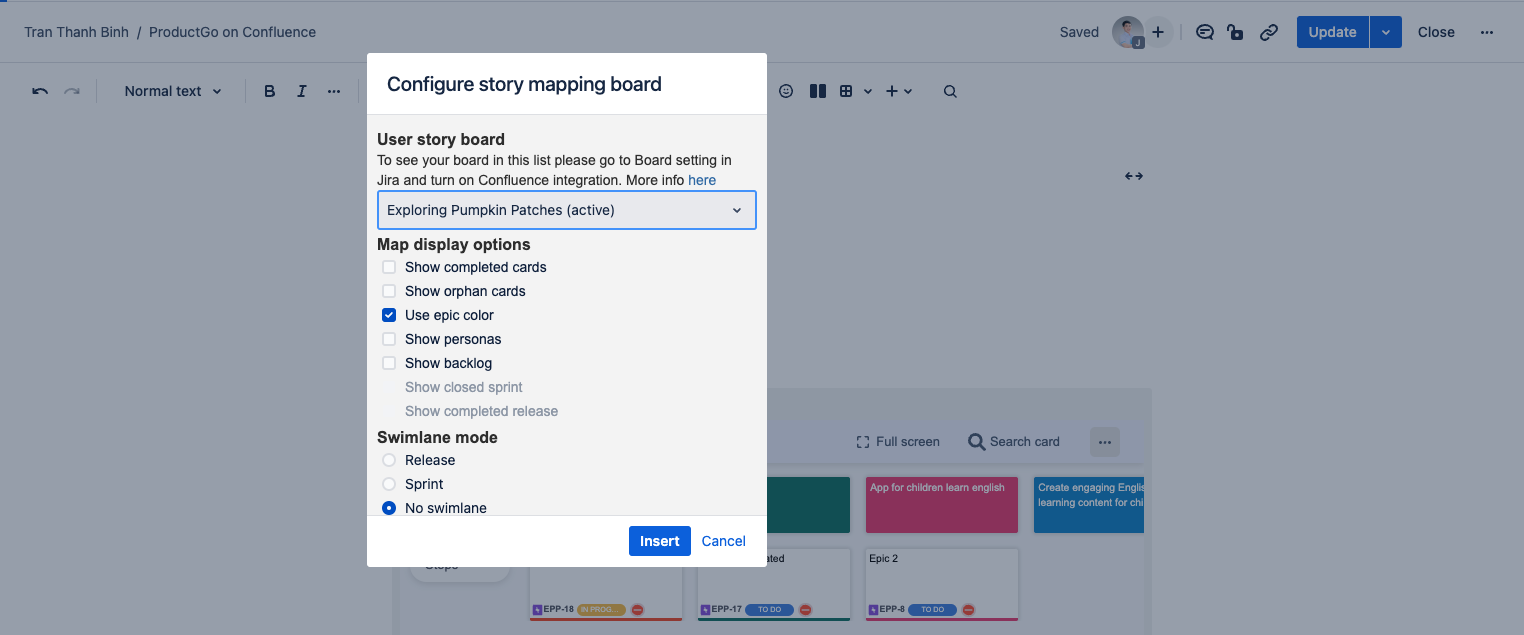Open ProductGo on Confluence breadcrumb
This screenshot has width=1524, height=635.
tap(232, 32)
